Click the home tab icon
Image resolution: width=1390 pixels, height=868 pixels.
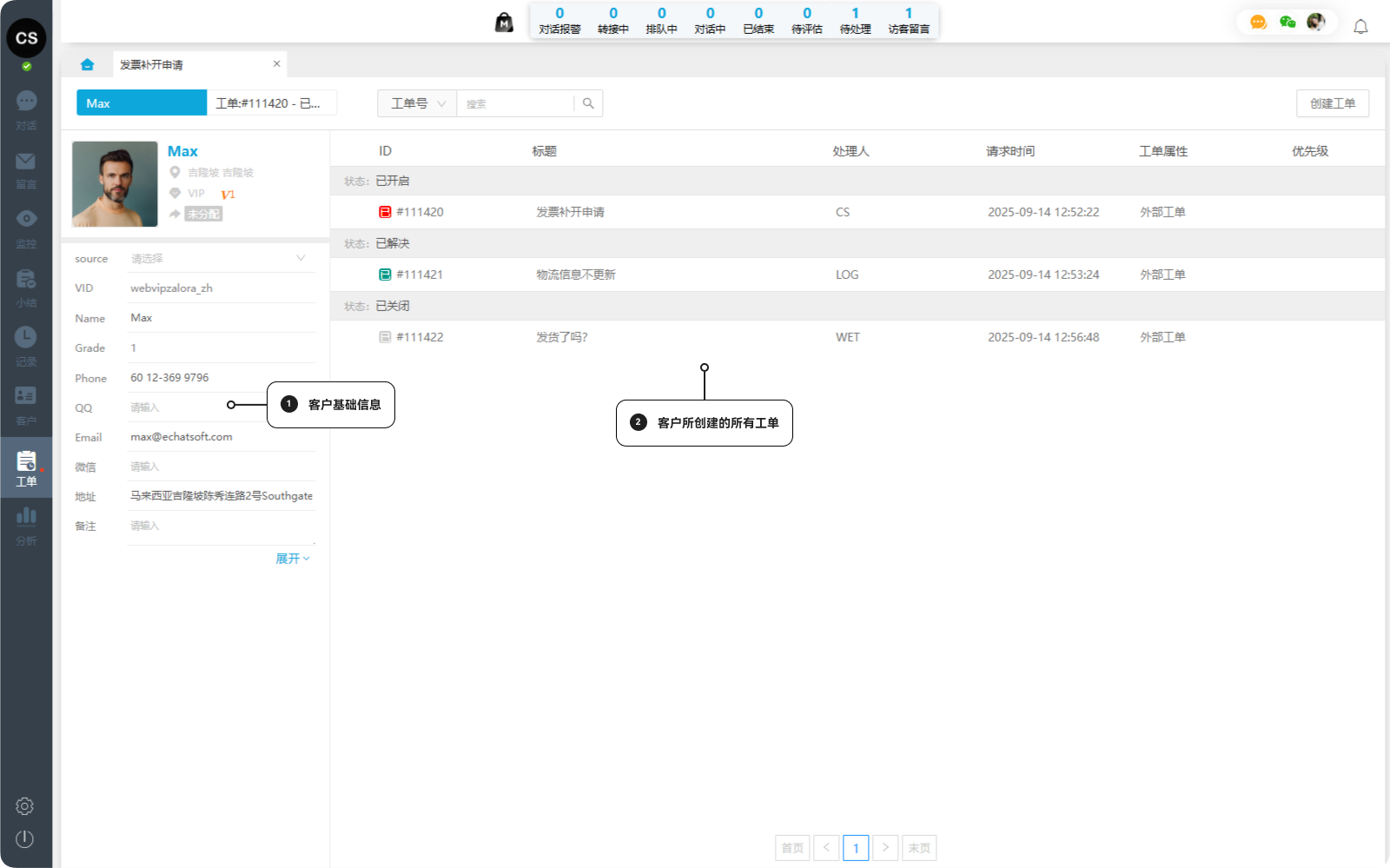point(87,64)
